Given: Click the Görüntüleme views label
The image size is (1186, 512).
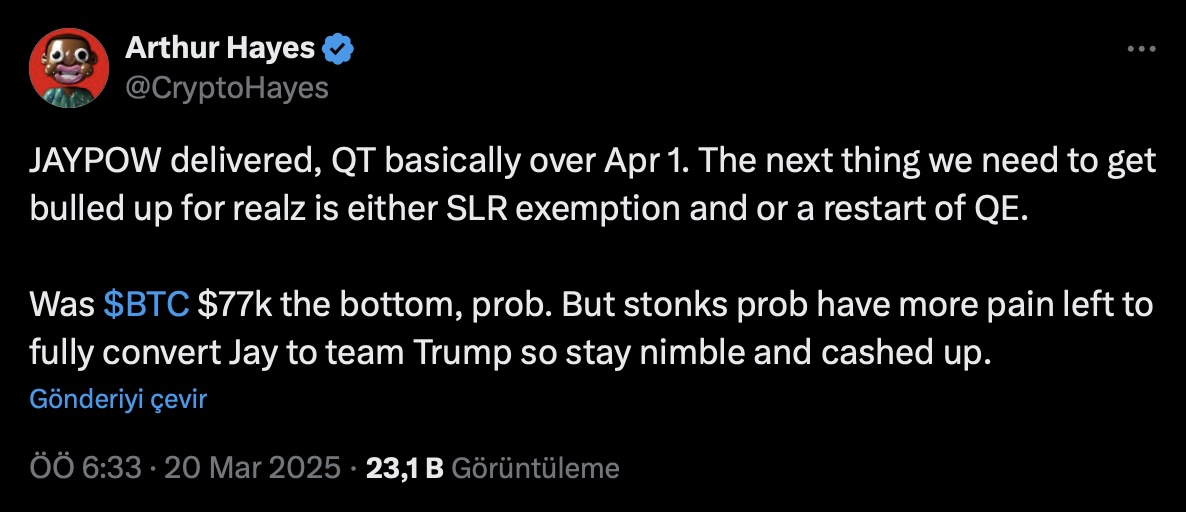Looking at the screenshot, I should pos(536,468).
